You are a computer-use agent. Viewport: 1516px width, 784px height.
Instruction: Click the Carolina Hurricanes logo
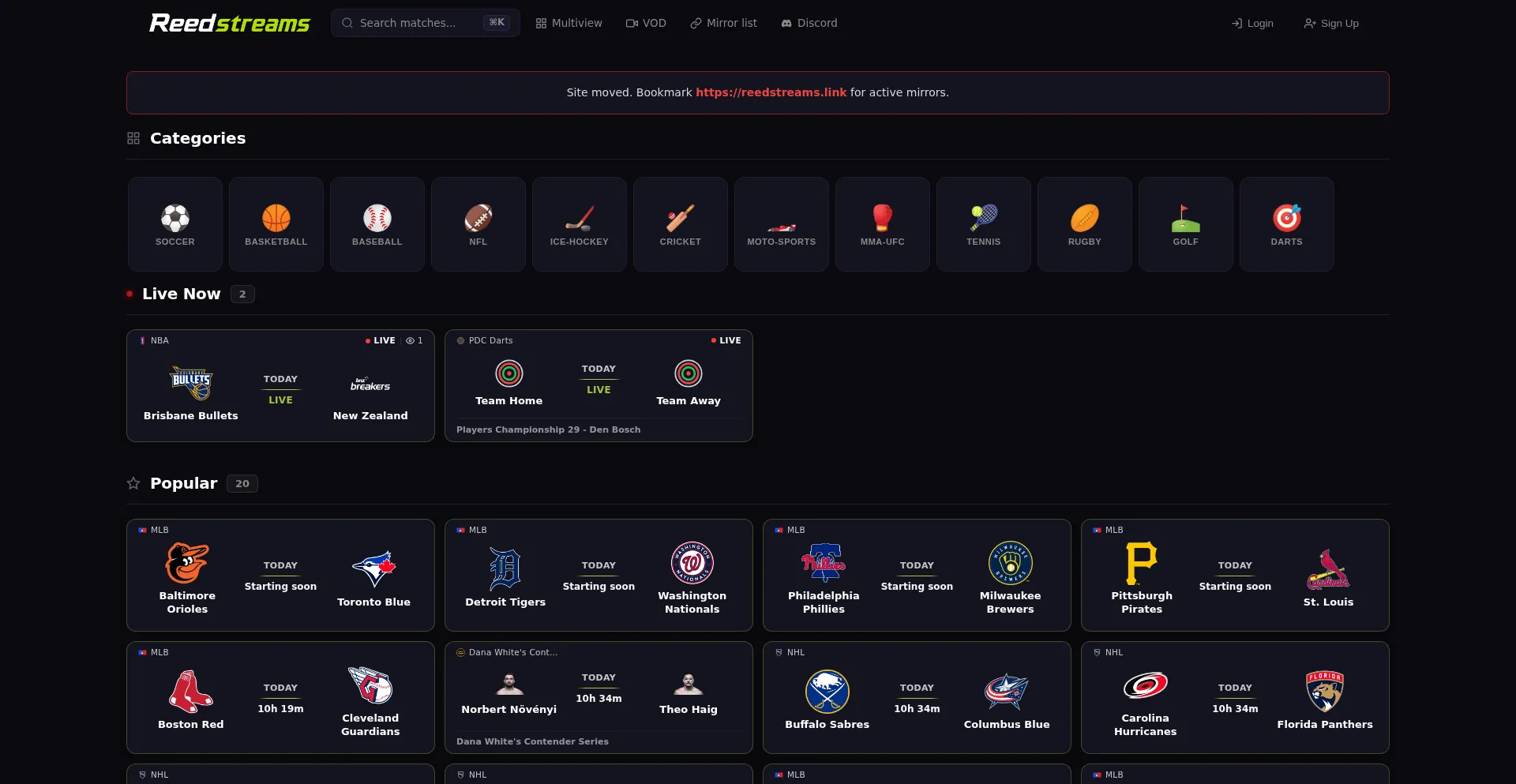1146,685
